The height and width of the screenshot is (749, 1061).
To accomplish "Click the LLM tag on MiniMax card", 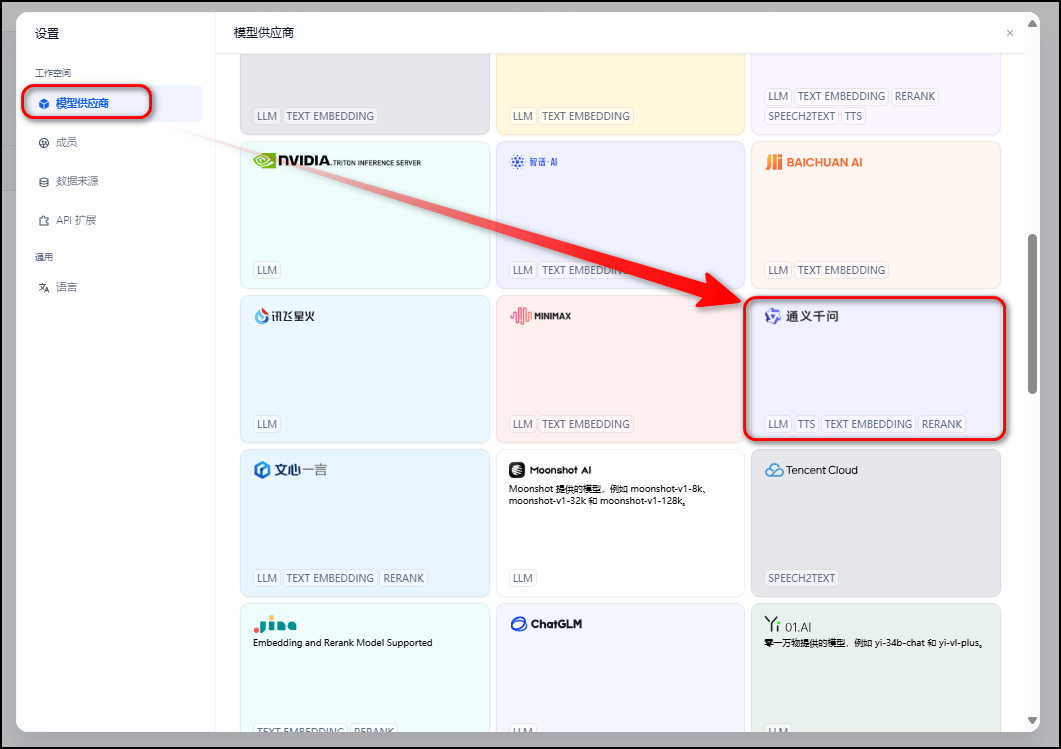I will coord(522,424).
